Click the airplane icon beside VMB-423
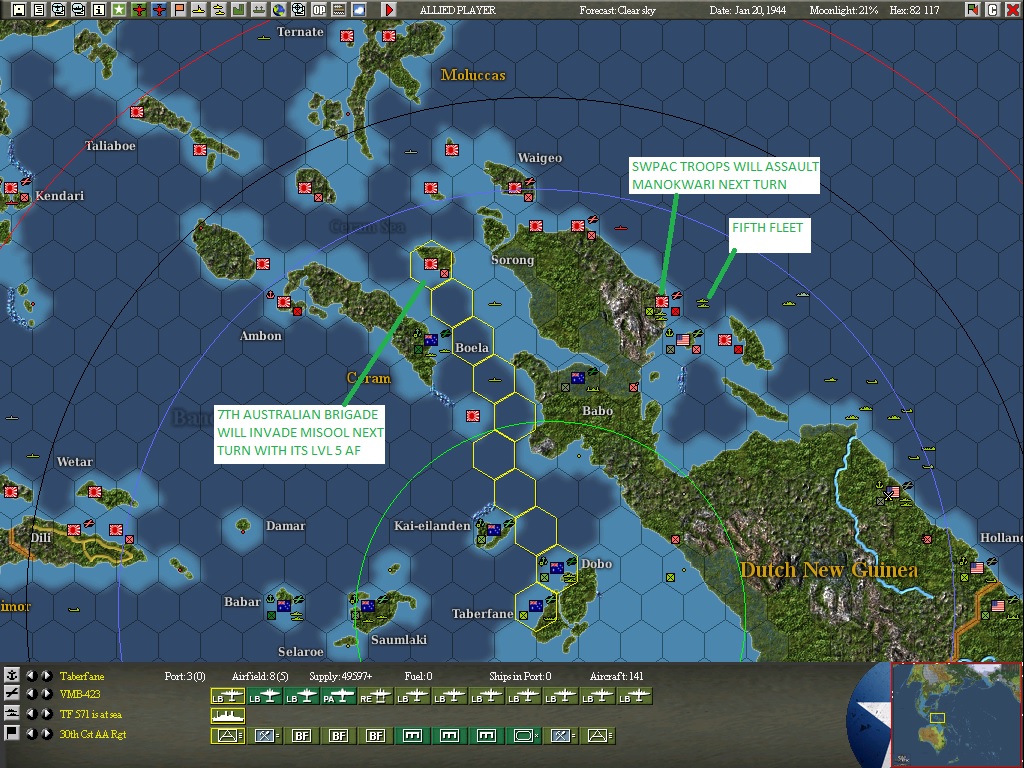Screen dimensions: 1032x768 (x=11, y=694)
